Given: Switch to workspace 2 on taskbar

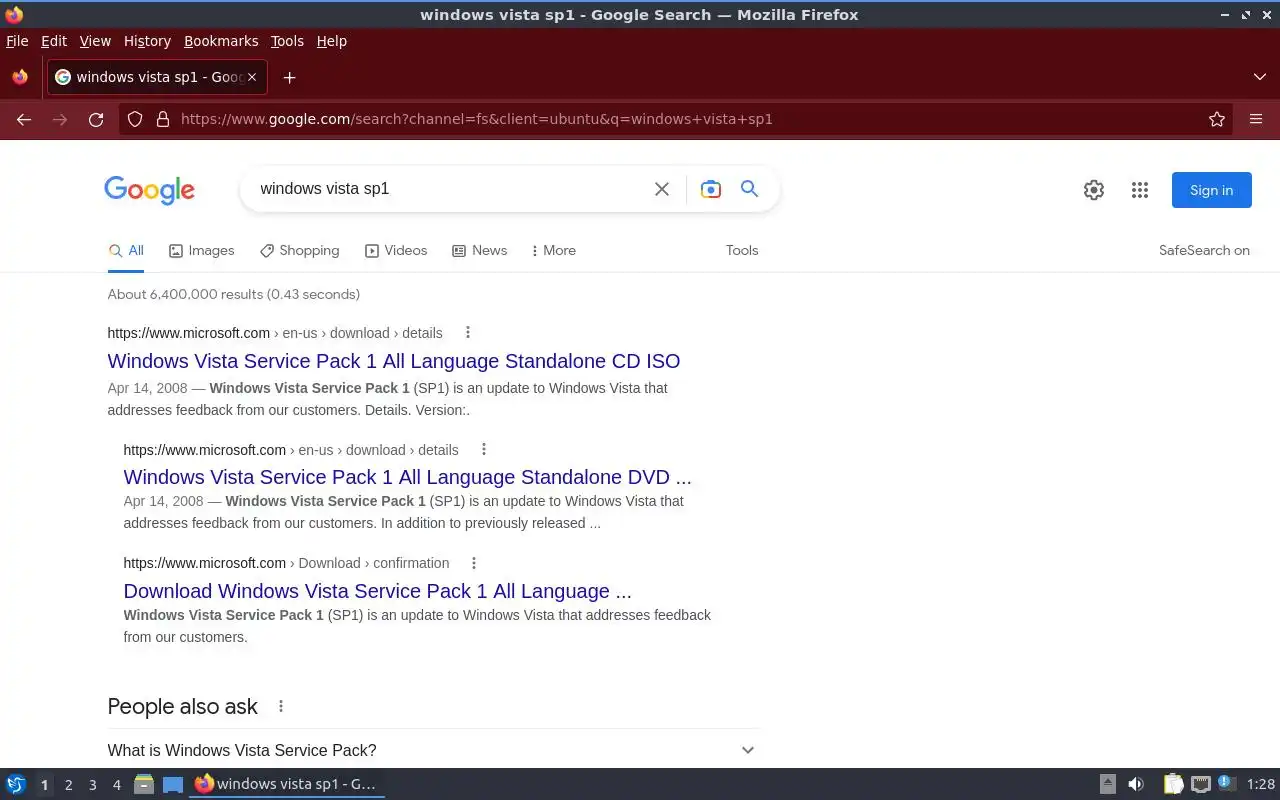Looking at the screenshot, I should click(68, 785).
